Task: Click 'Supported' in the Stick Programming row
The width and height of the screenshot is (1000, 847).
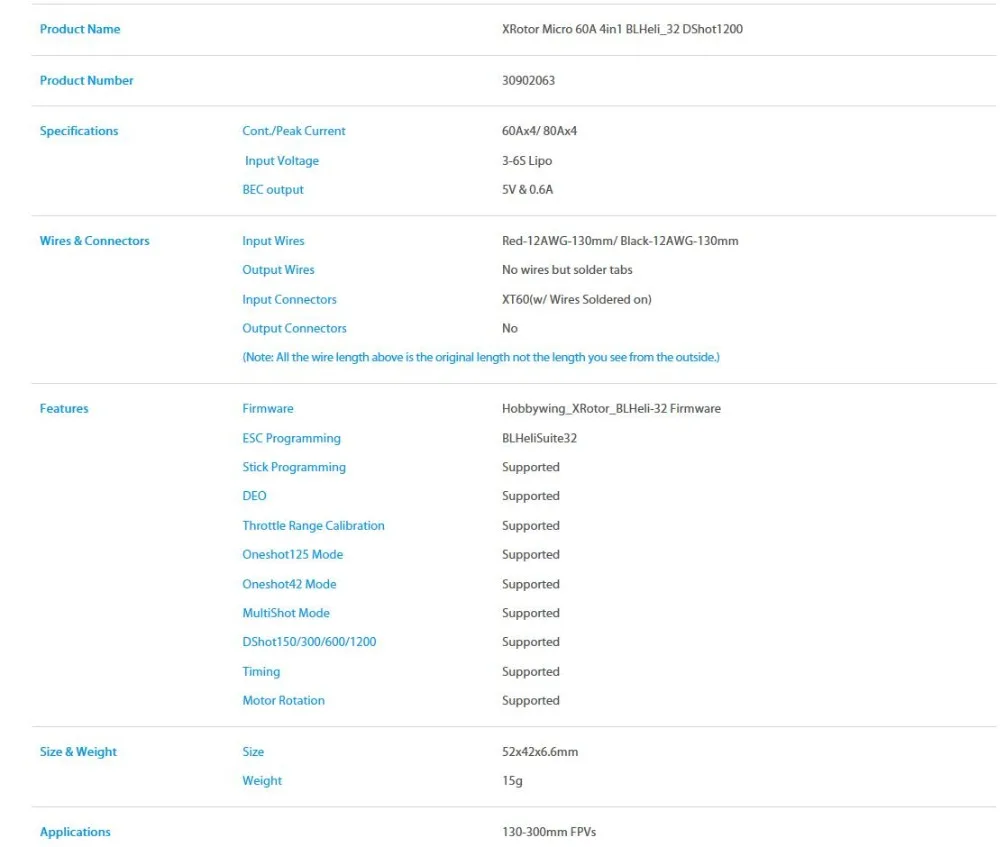Action: click(531, 467)
